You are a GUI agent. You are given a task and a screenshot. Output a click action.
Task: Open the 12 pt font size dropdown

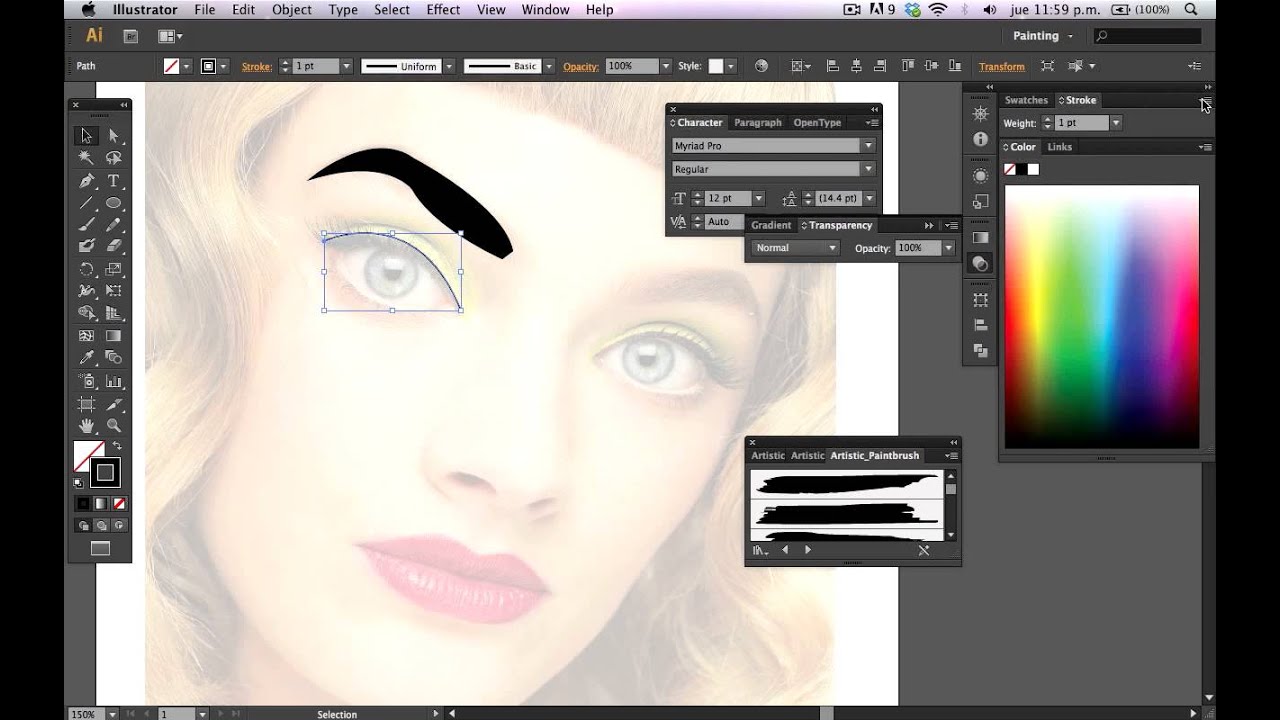click(758, 198)
